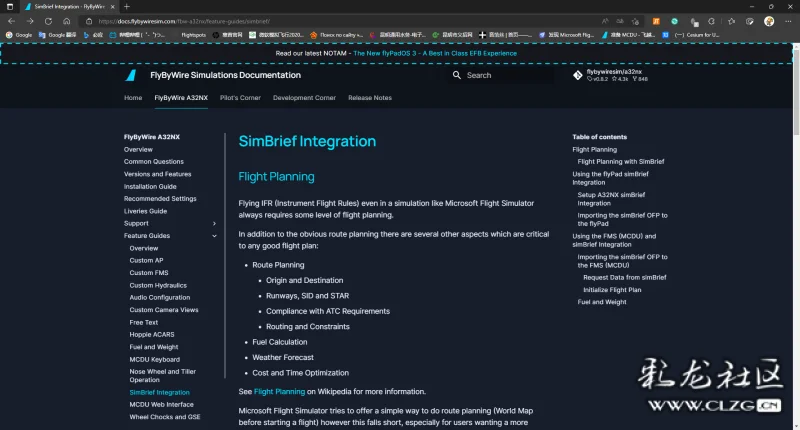Jump to Request Data from simBrief in contents
The image size is (800, 430).
[625, 277]
